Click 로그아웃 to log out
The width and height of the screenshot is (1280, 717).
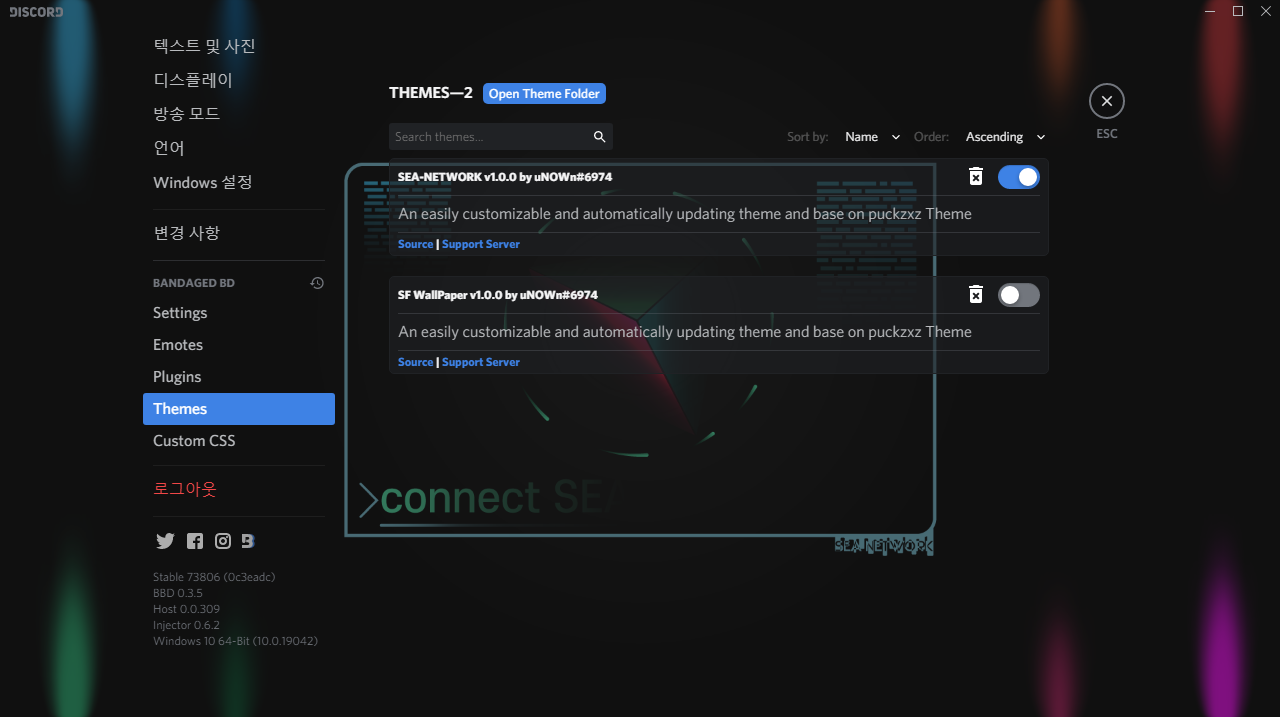coord(239,489)
